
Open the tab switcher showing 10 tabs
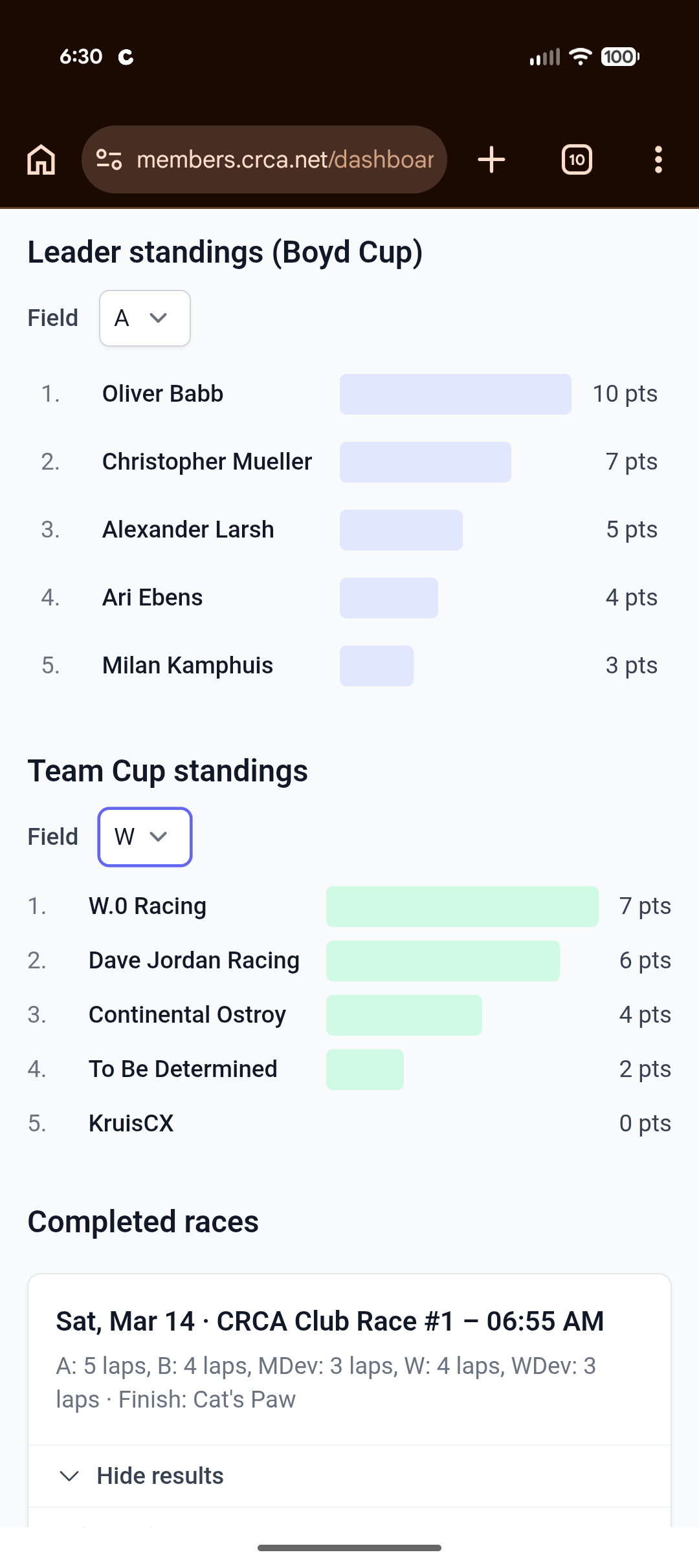click(577, 160)
